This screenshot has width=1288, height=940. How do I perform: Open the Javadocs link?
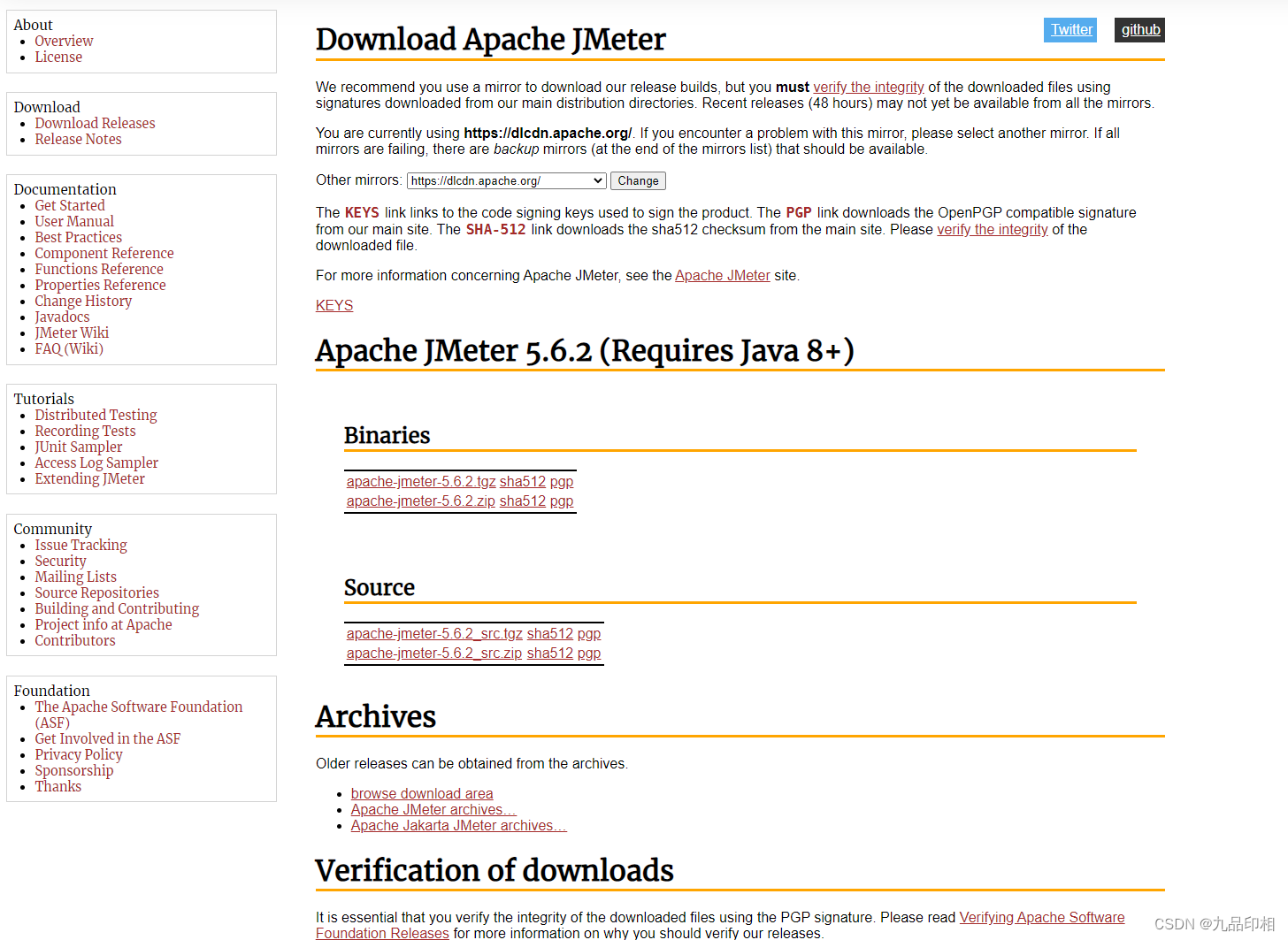point(62,317)
